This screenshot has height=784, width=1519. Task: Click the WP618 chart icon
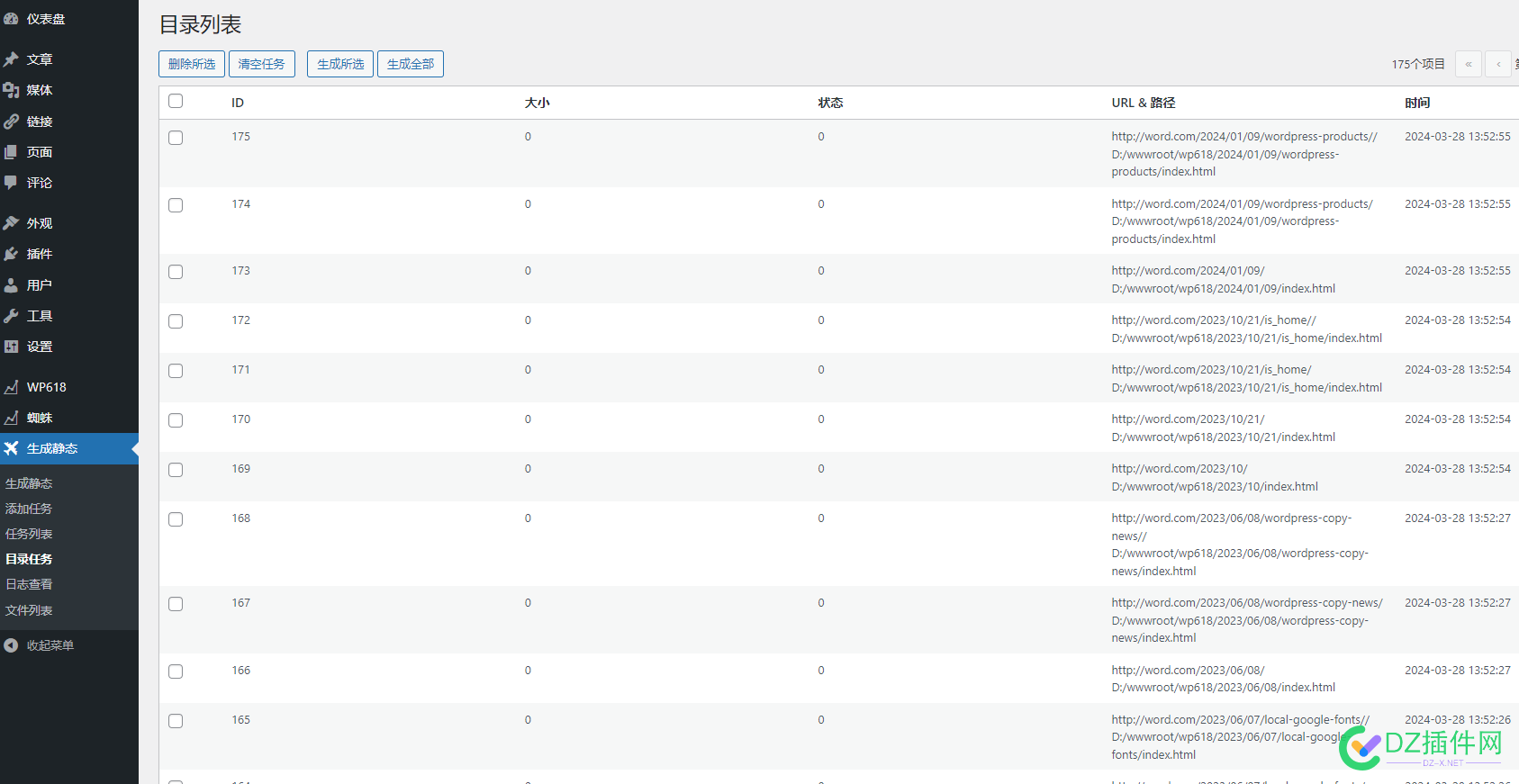[x=11, y=387]
